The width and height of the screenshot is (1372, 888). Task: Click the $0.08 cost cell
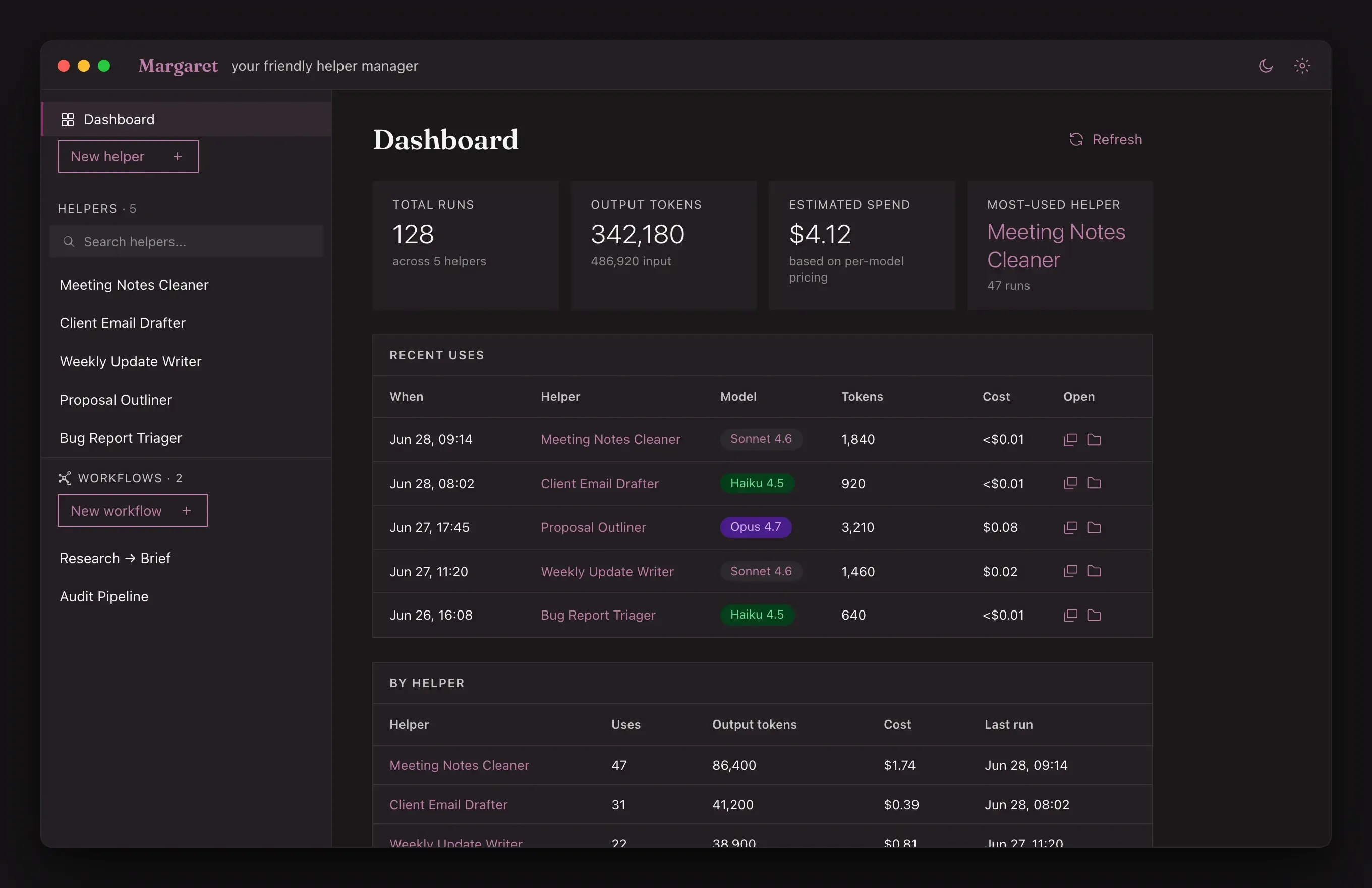[1000, 527]
